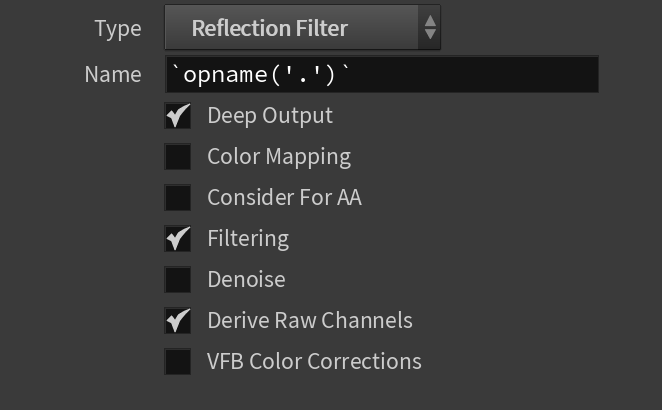Click the Type parameter label
662x410 pixels.
coord(118,29)
